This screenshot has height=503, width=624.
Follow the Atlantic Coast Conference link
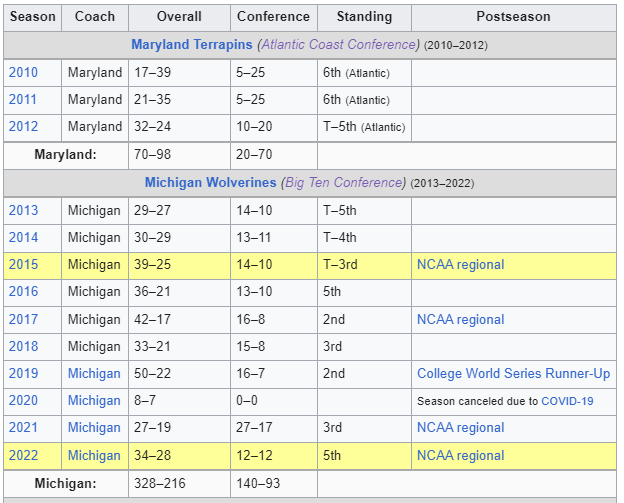tap(338, 45)
